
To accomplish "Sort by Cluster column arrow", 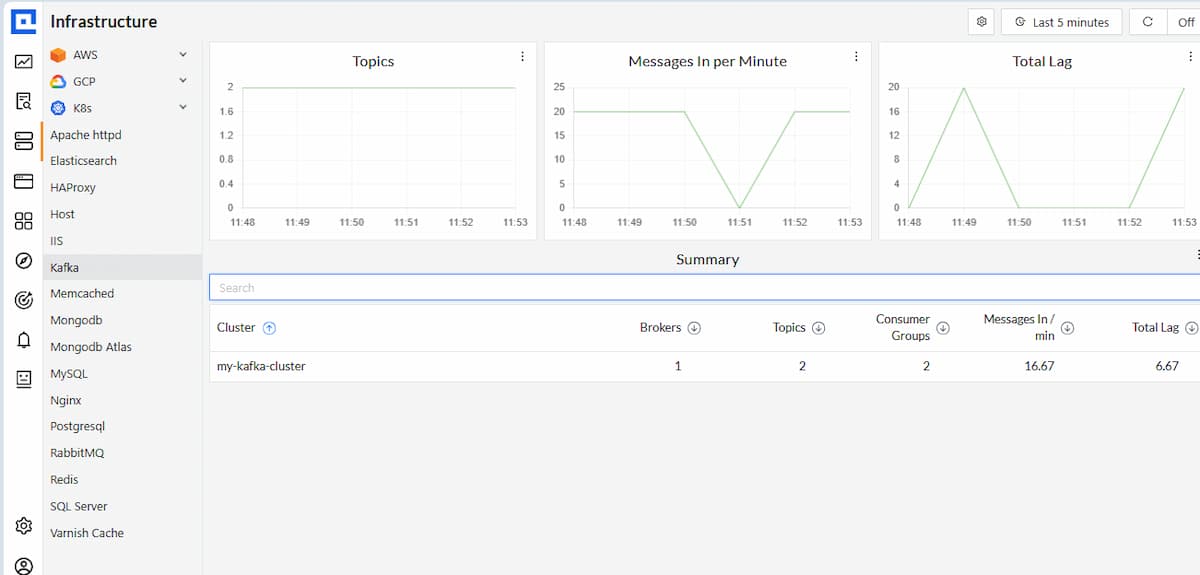I will (269, 328).
